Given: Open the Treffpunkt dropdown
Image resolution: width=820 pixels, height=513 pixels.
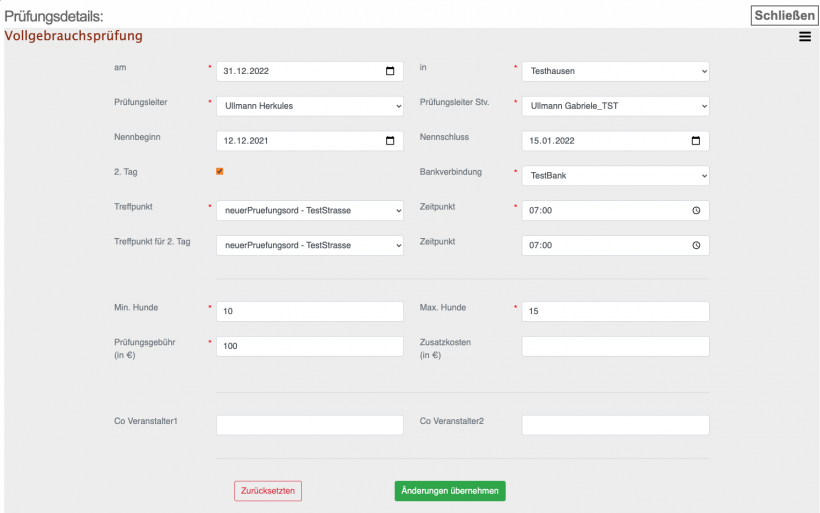Looking at the screenshot, I should click(309, 211).
